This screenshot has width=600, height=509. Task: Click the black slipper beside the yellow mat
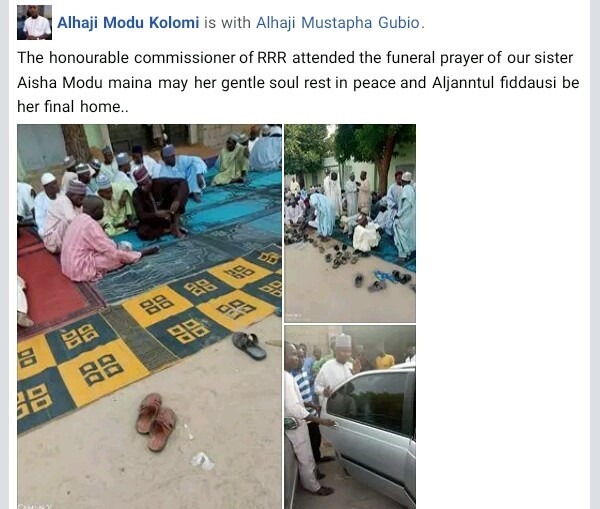[x=249, y=345]
